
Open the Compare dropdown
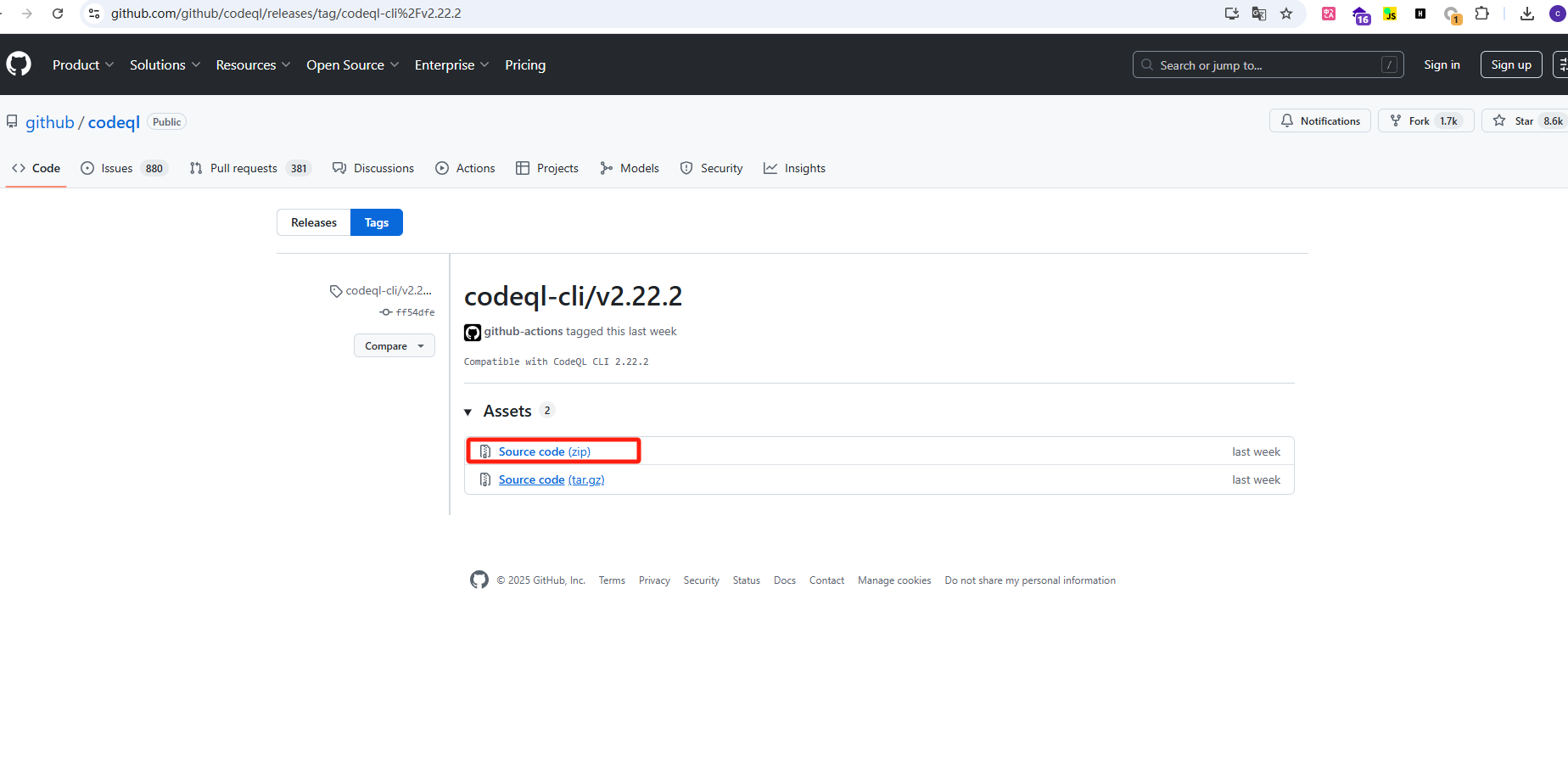pos(395,345)
